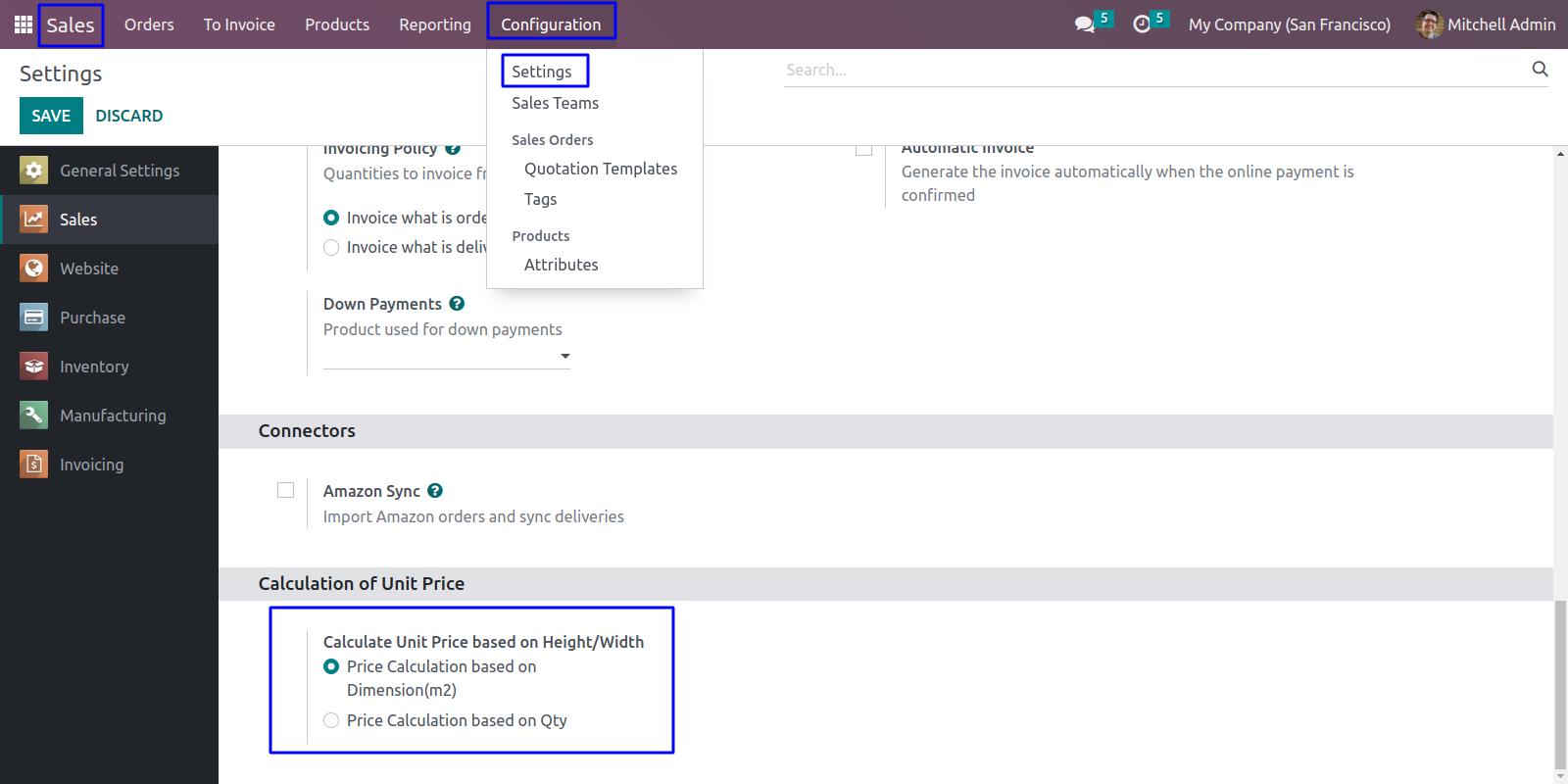This screenshot has width=1568, height=784.
Task: Open the apps grid menu icon
Action: click(x=24, y=24)
